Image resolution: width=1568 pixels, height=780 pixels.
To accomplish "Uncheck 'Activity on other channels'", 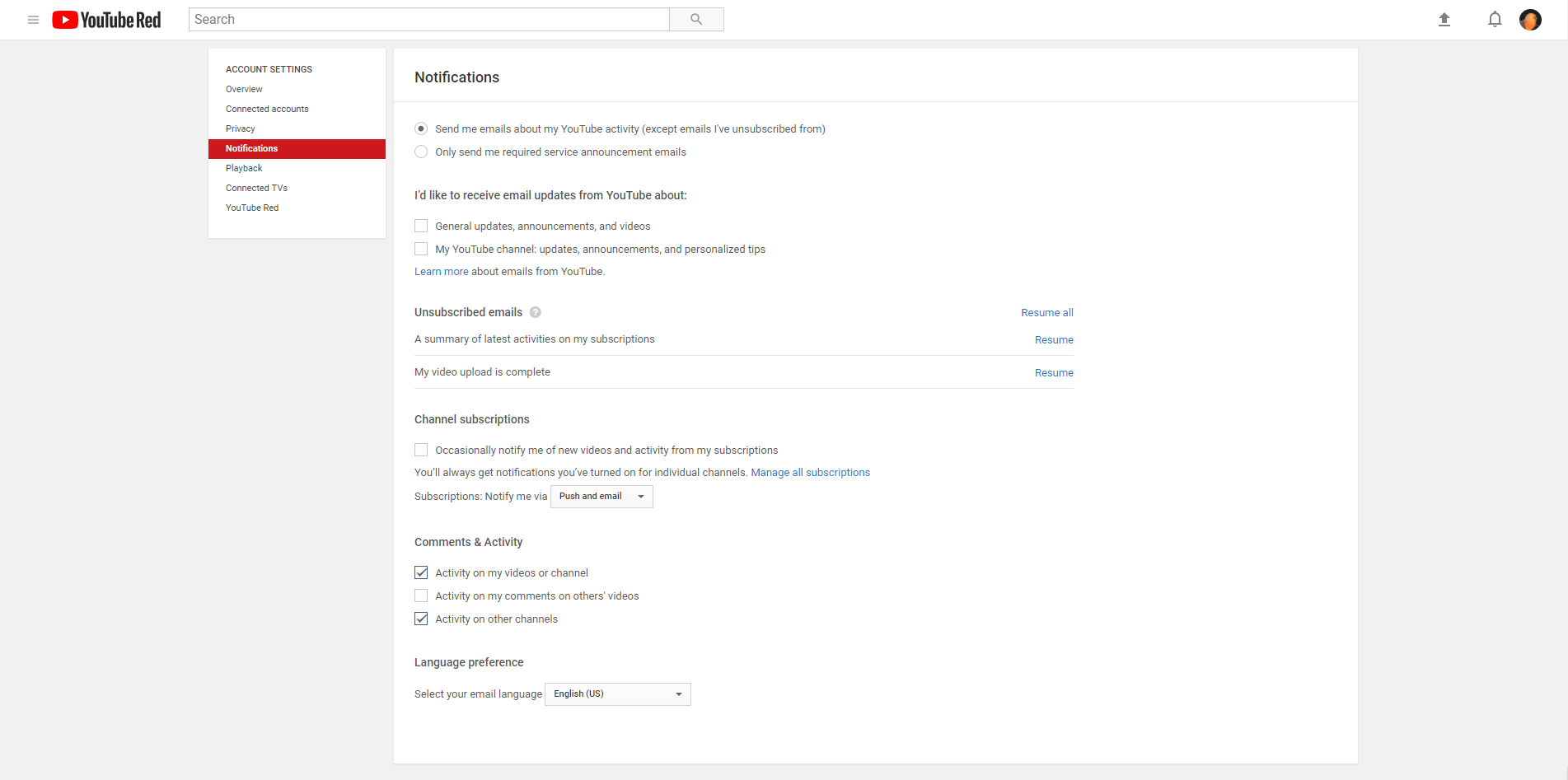I will pyautogui.click(x=421, y=619).
